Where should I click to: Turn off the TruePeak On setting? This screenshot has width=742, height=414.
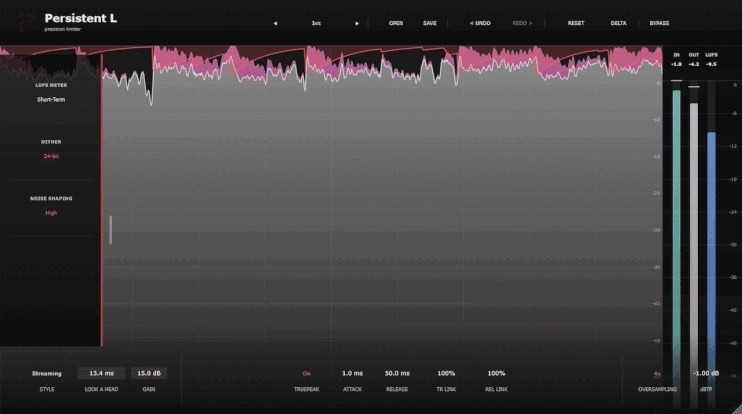306,373
